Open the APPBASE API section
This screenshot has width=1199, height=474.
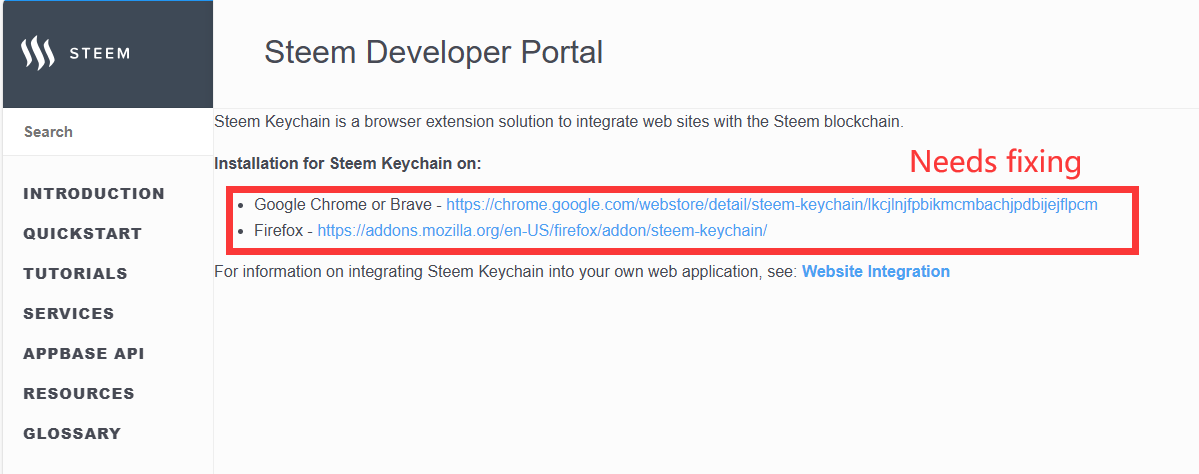coord(84,353)
